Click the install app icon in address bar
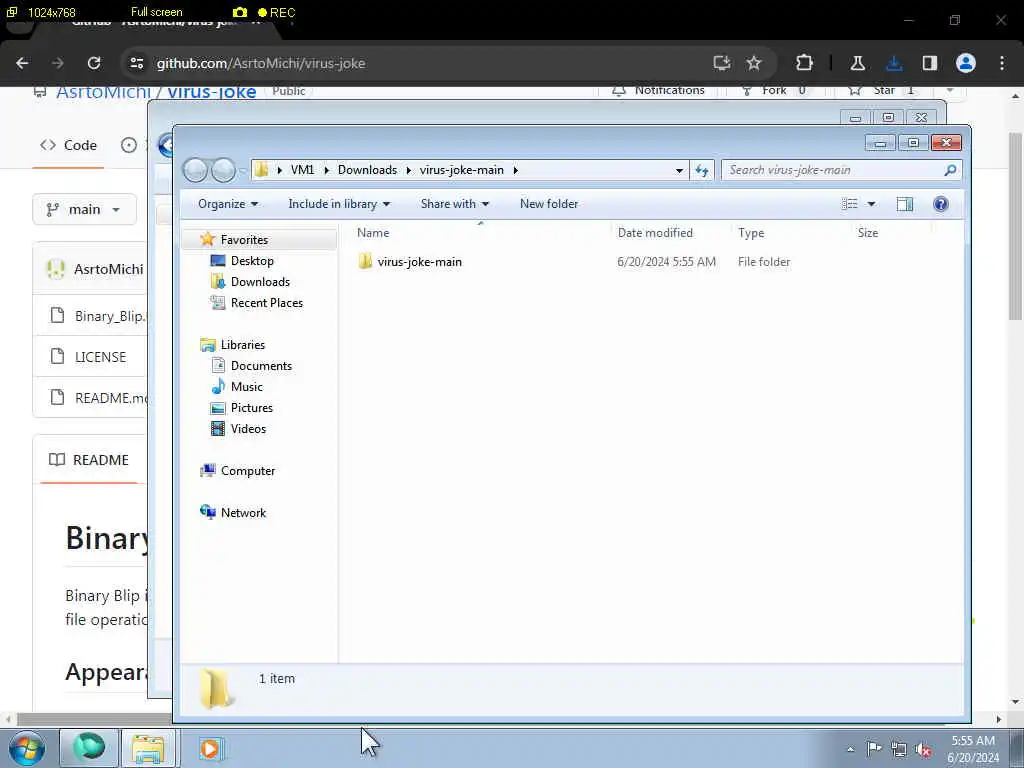1024x768 pixels. tap(722, 63)
